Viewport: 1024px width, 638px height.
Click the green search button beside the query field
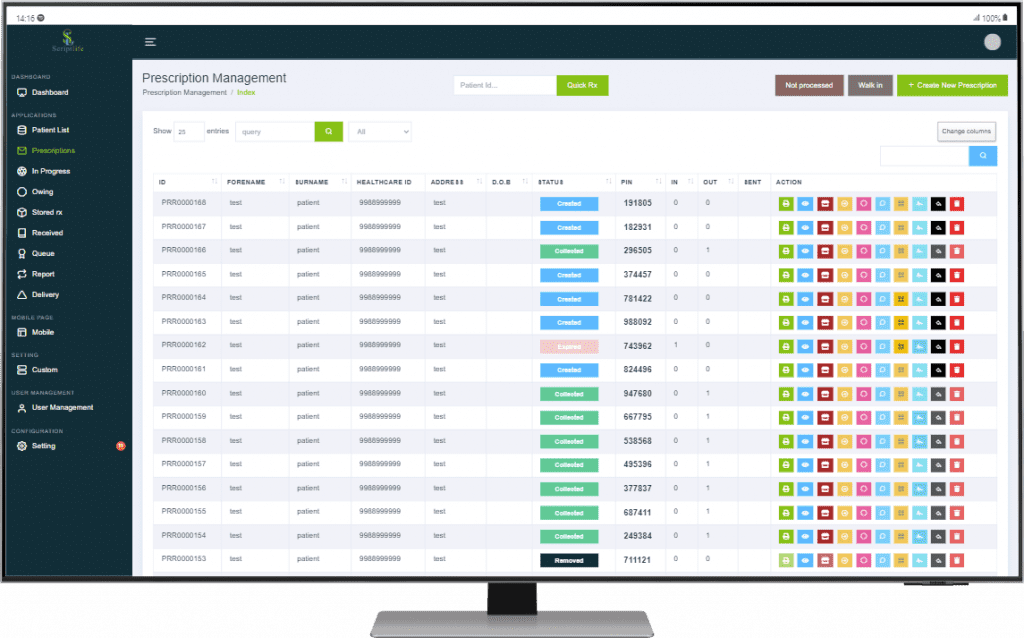(328, 132)
